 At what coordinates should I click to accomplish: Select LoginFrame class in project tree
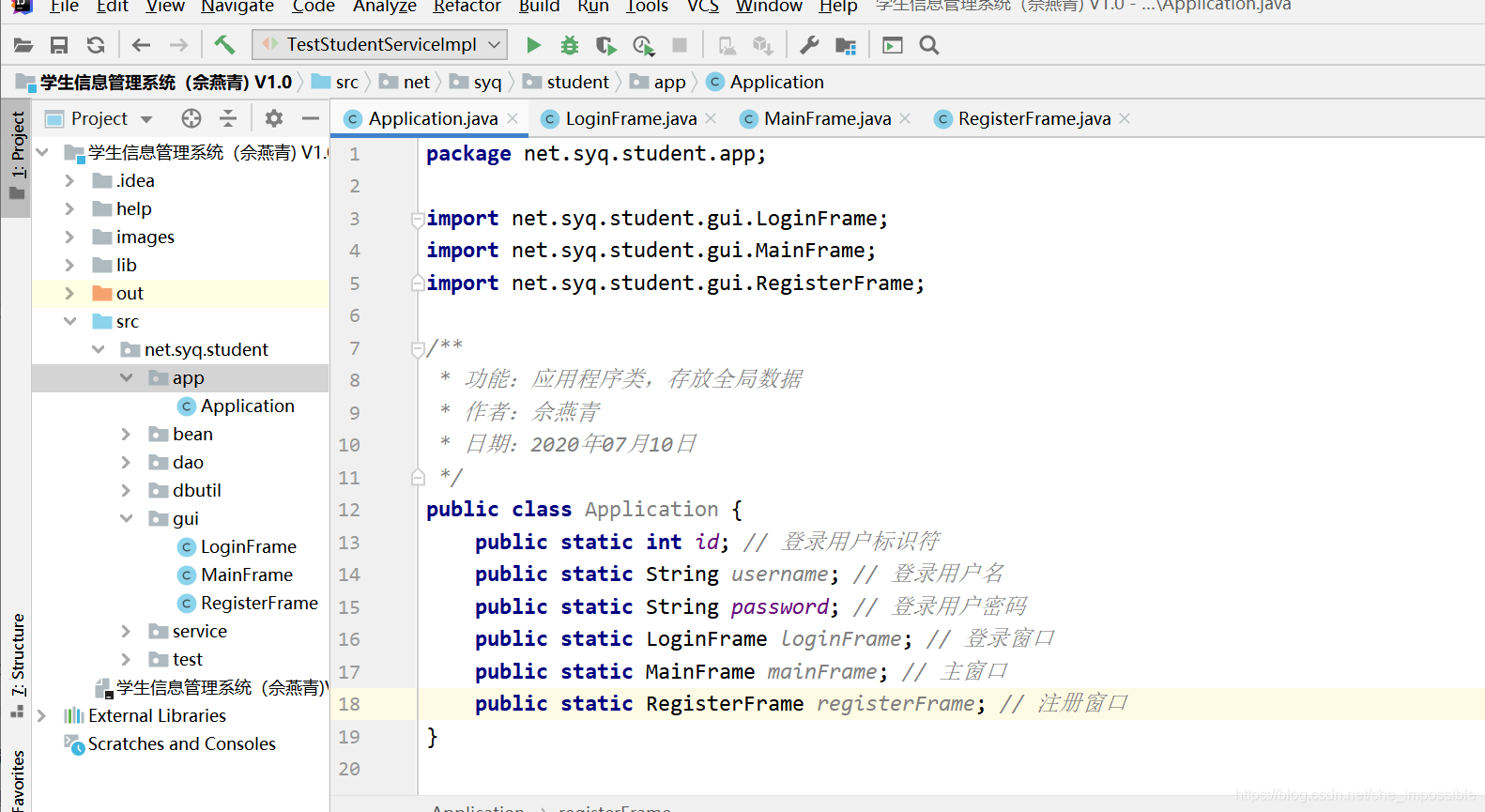pyautogui.click(x=237, y=546)
